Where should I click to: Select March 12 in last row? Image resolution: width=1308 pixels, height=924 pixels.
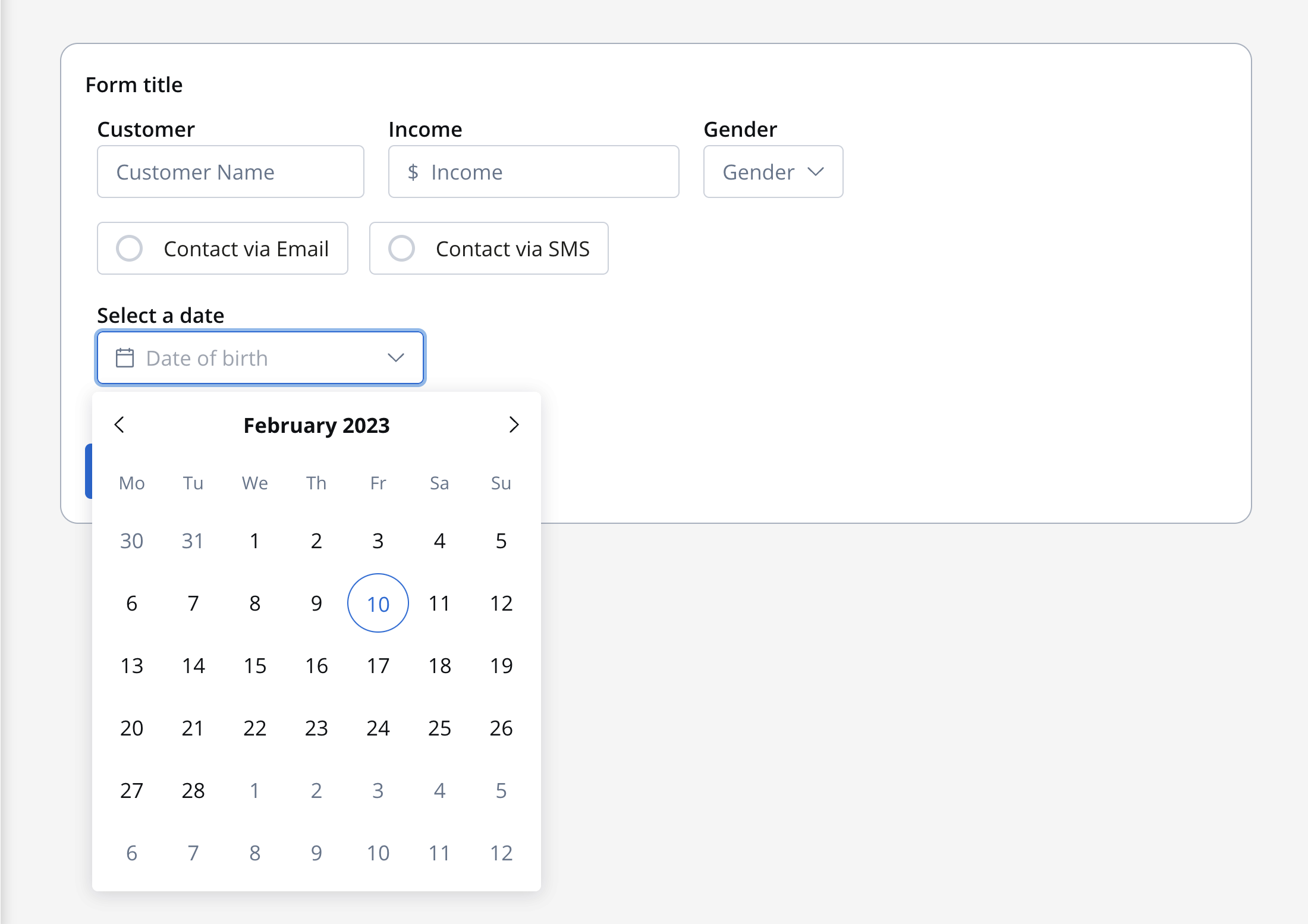pos(501,853)
